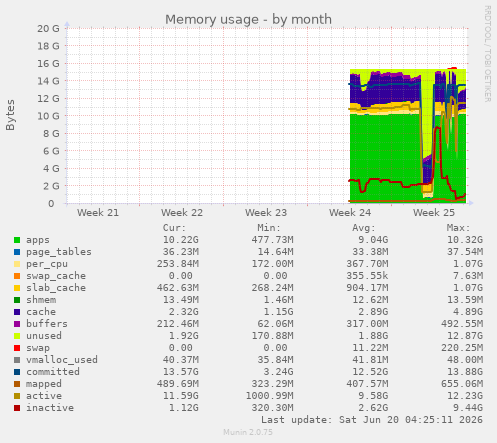The image size is (497, 443).
Task: Click the 'unused' legend label
Action: [44, 336]
